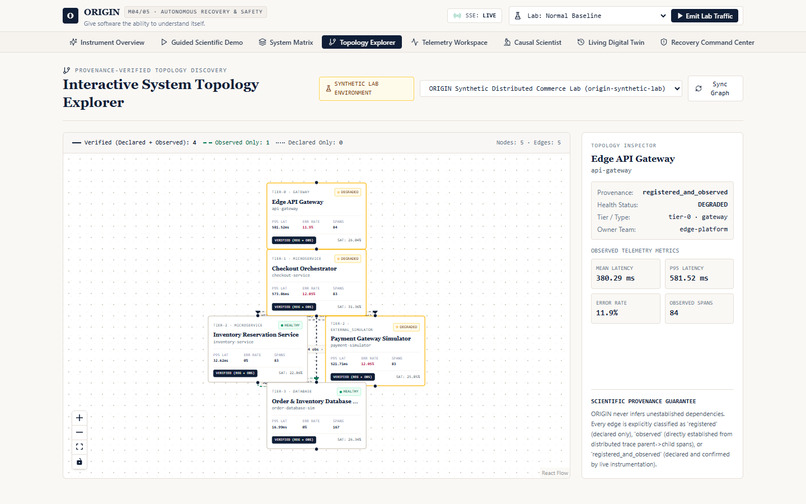Image resolution: width=806 pixels, height=504 pixels.
Task: Select the Inventory Reservation Service node
Action: coord(258,349)
